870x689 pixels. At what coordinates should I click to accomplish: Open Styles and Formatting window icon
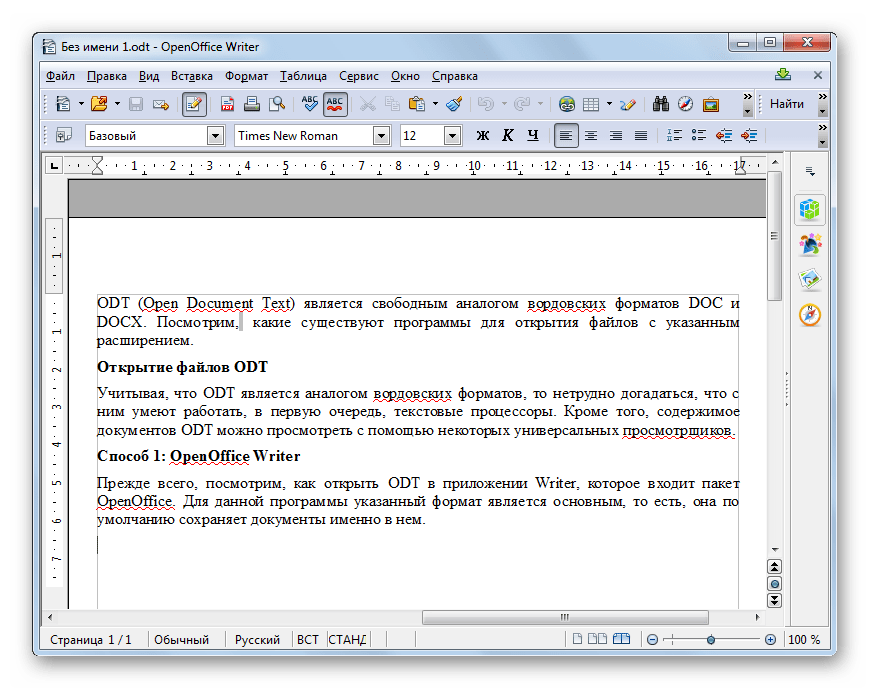tap(64, 135)
